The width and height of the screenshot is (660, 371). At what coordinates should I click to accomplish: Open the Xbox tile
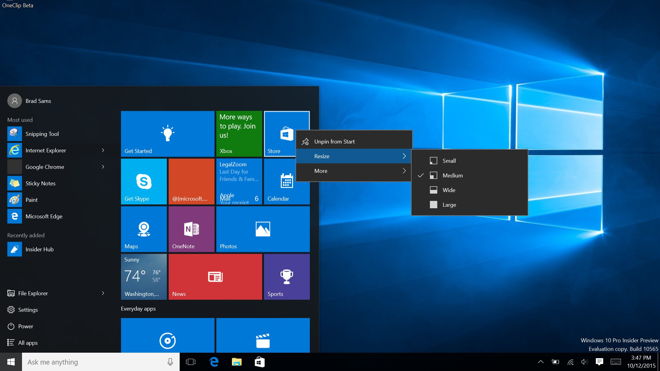click(x=239, y=133)
